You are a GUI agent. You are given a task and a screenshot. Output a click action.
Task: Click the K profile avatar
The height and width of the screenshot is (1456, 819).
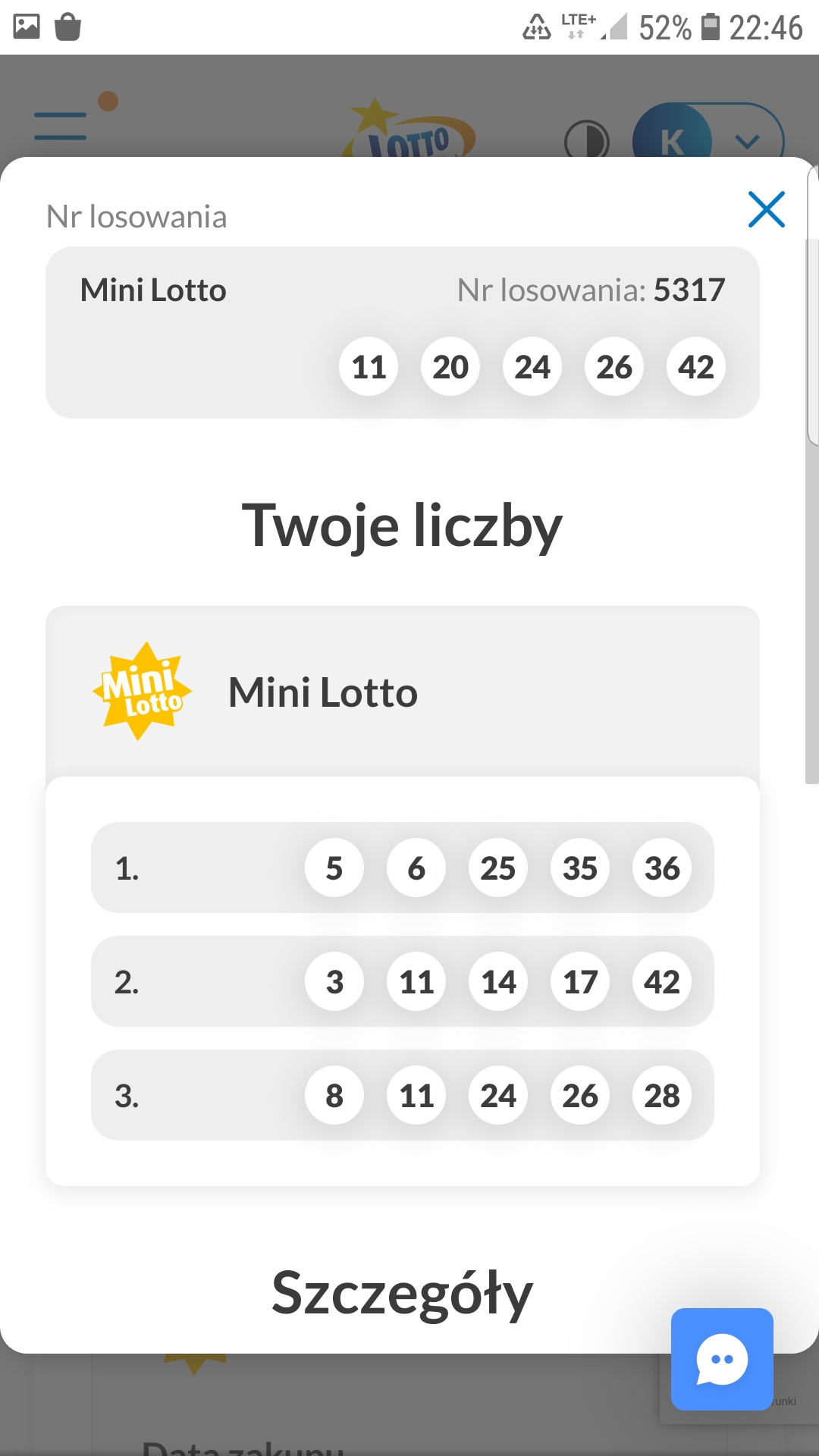coord(672,140)
